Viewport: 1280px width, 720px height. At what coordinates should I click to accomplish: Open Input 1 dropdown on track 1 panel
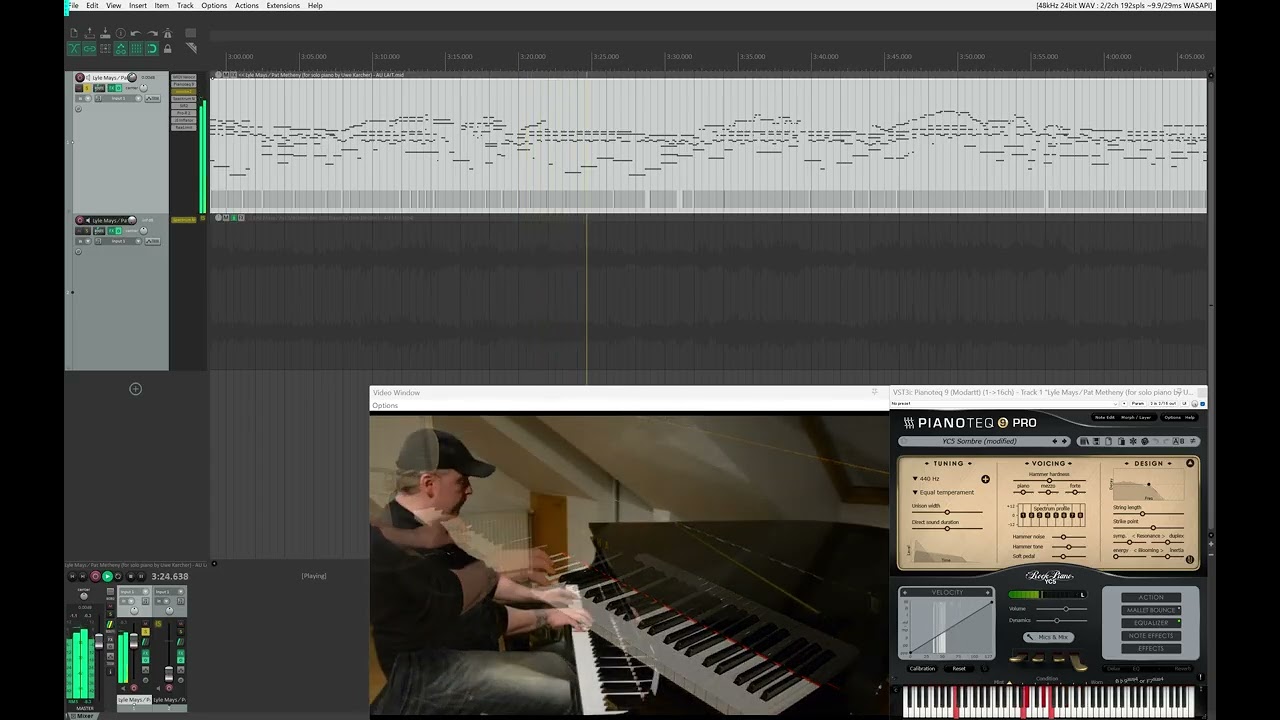click(118, 99)
